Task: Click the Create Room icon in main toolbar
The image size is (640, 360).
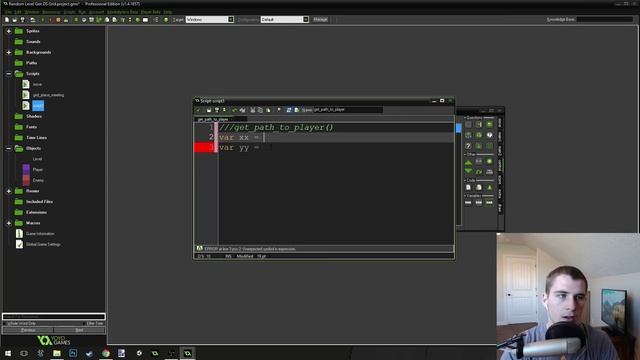Action: click(145, 20)
